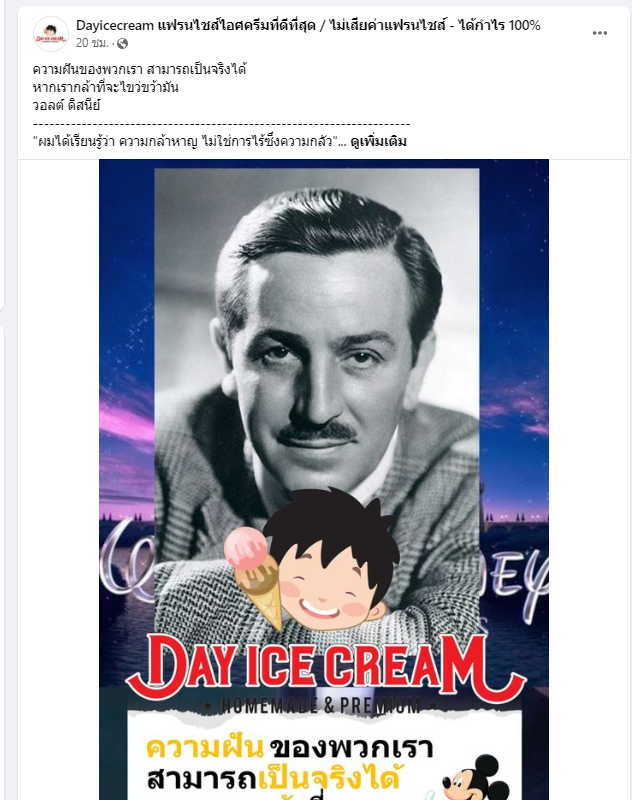Viewport: 632px width, 800px height.
Task: Click the black ของพวกเรา text in the poster
Action: pyautogui.click(x=351, y=748)
